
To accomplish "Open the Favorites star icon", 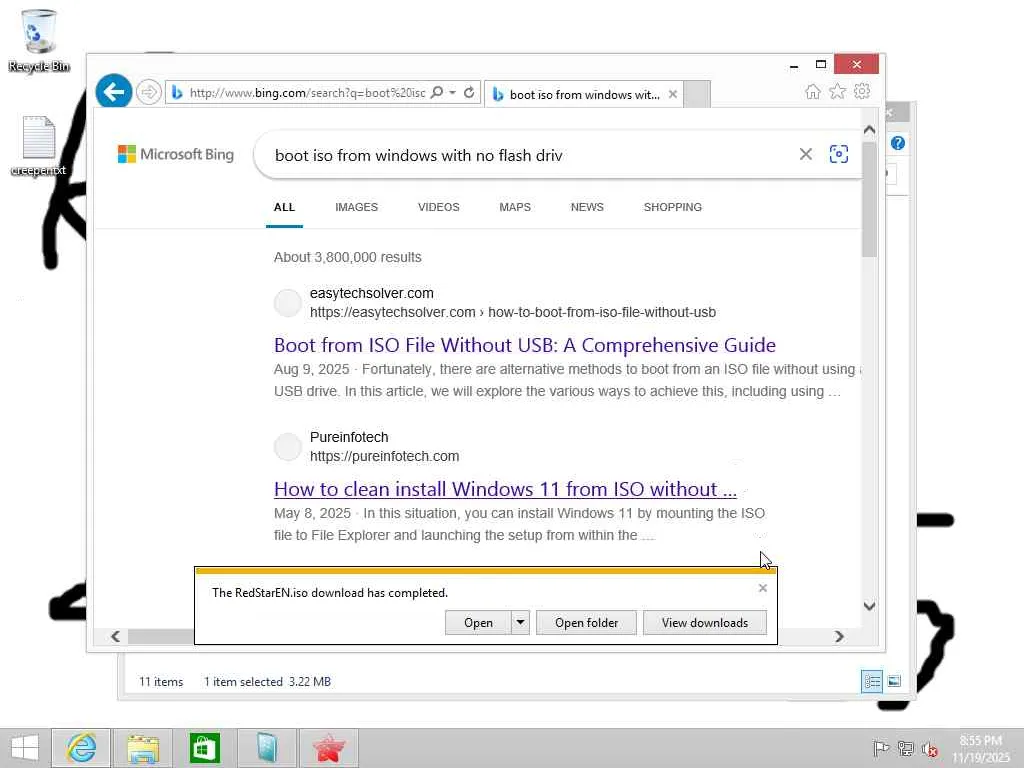I will [837, 91].
